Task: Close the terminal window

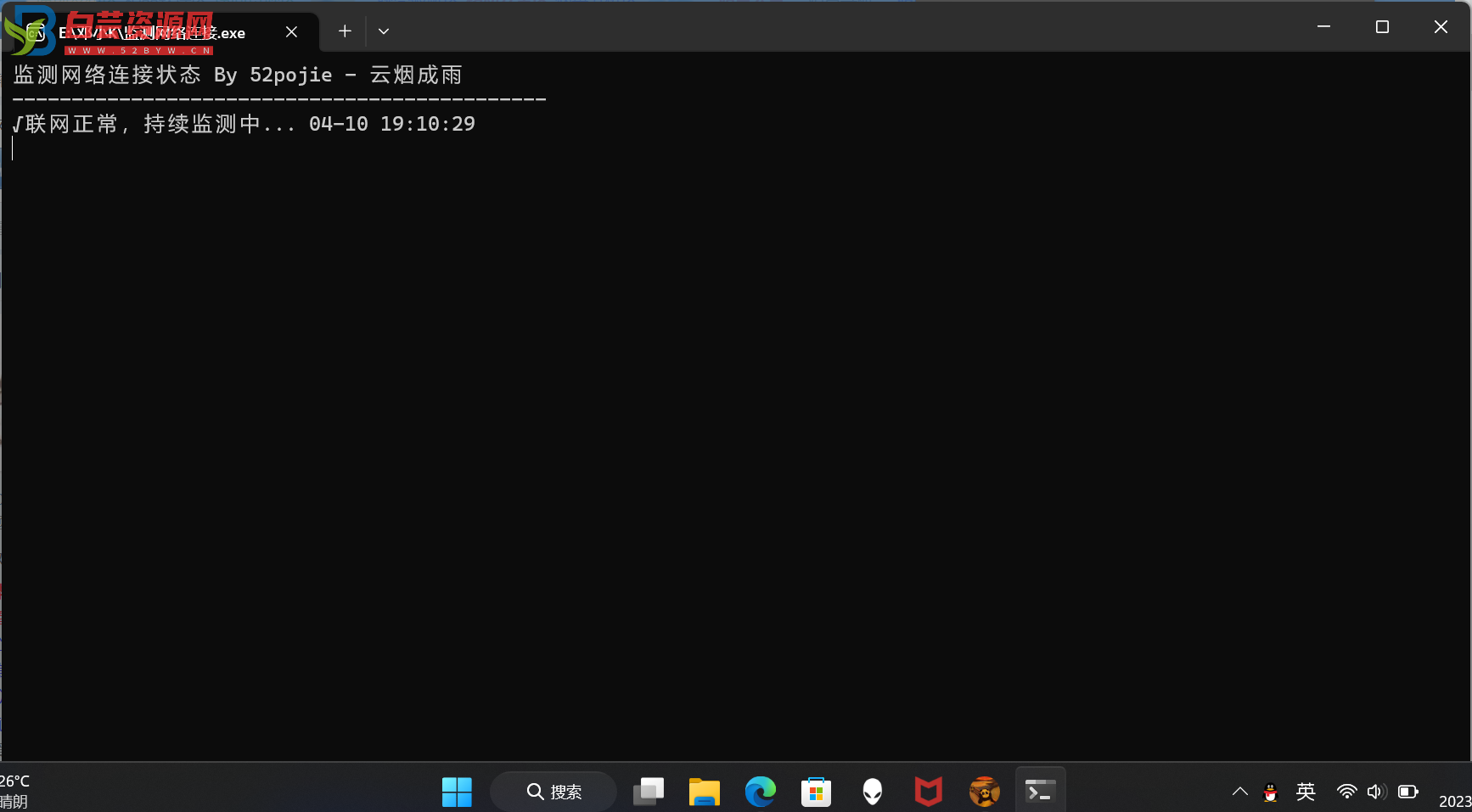Action: click(x=1441, y=27)
